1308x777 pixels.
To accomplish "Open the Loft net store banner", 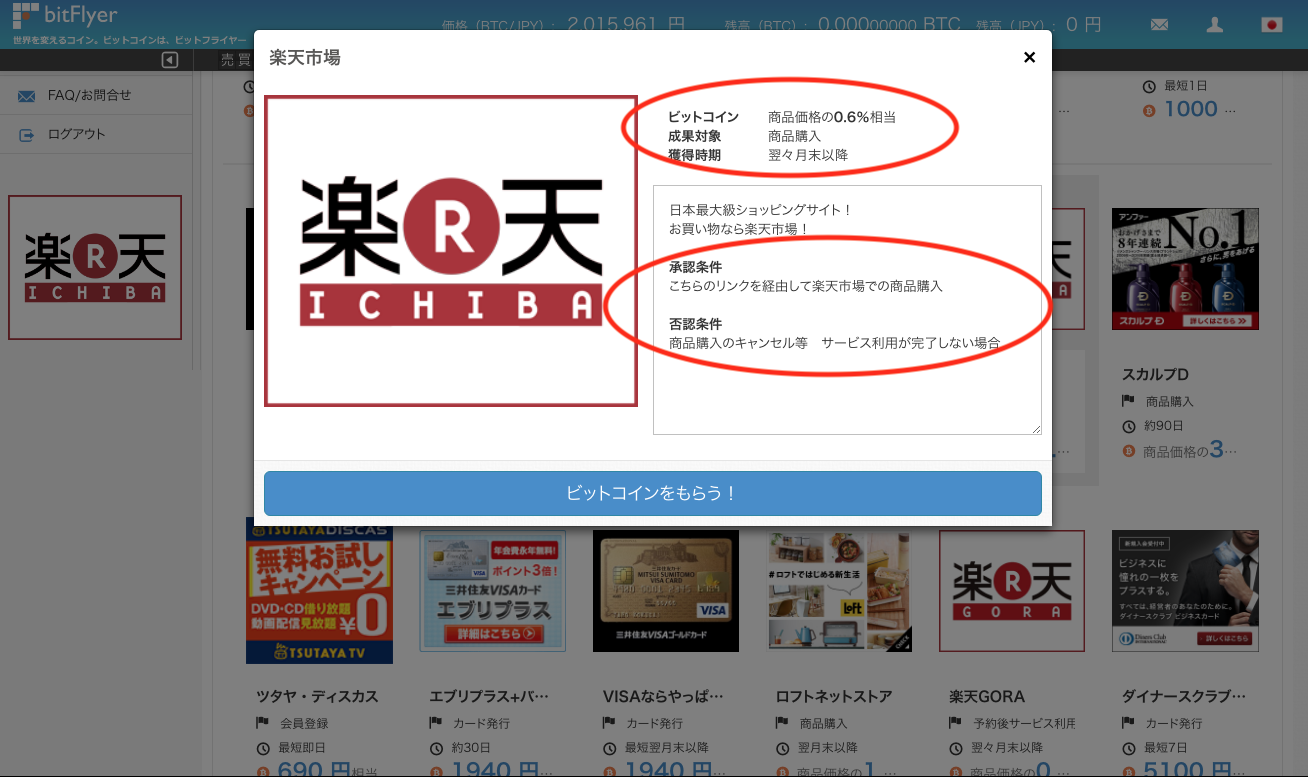I will (x=839, y=591).
